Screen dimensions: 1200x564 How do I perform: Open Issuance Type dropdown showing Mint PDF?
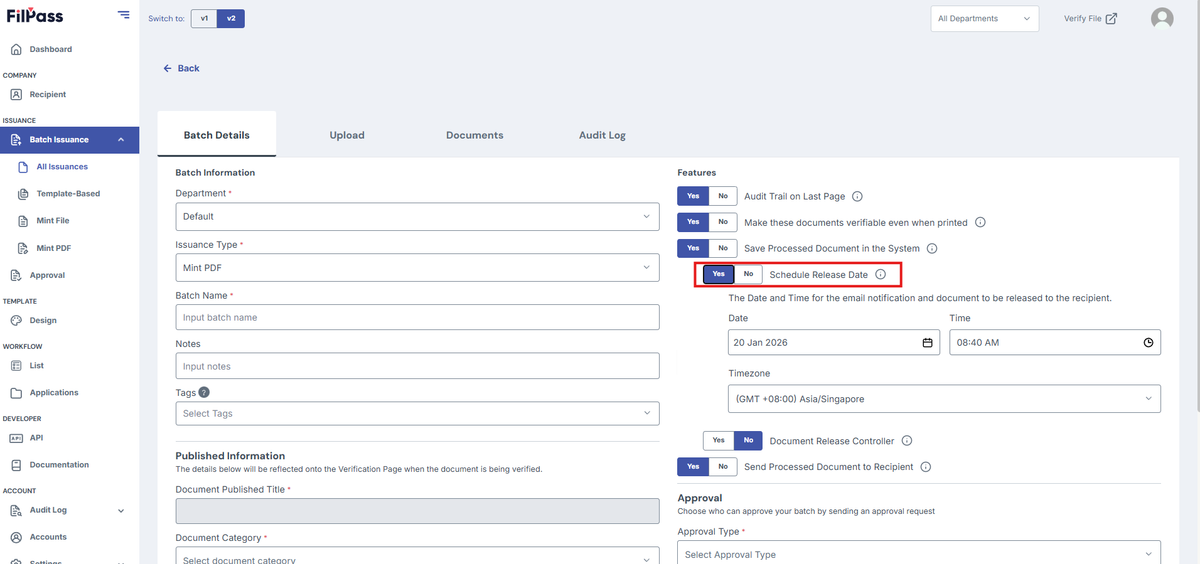tap(417, 267)
